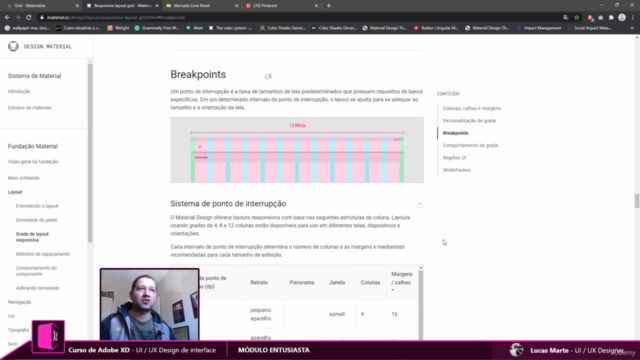Screen dimensions: 640x360
Task: Open Entendendo o layout page
Action: (x=37, y=206)
